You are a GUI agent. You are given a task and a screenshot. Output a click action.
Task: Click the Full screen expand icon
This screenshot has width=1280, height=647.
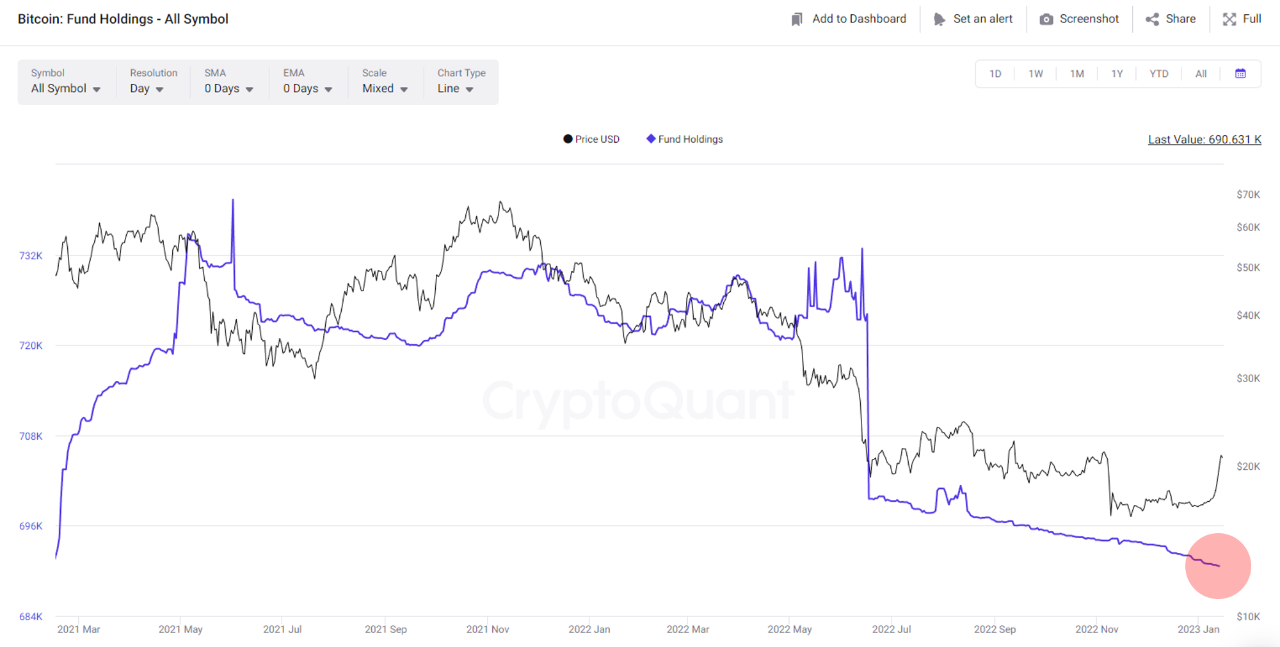pos(1229,19)
